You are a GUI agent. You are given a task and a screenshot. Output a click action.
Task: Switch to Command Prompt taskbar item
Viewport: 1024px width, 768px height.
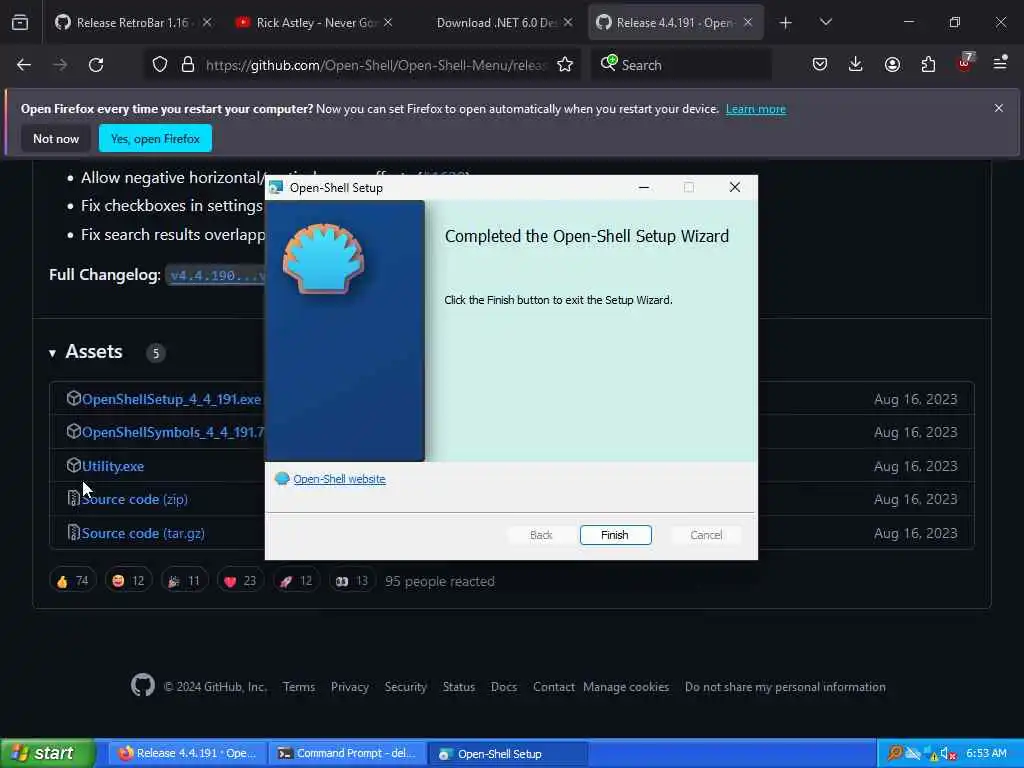(x=347, y=754)
